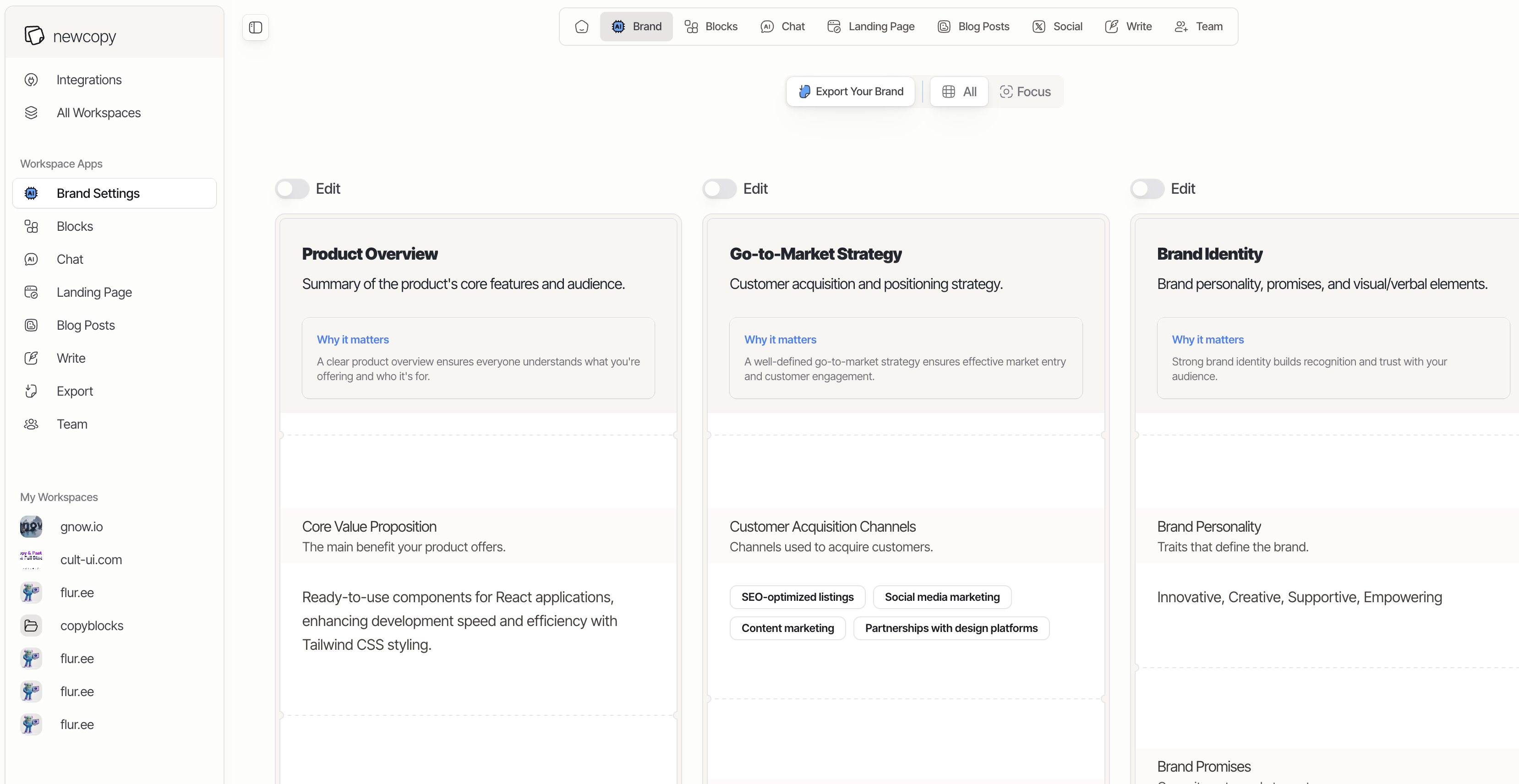This screenshot has height=784, width=1519.
Task: Open the copyblocks workspace
Action: tap(92, 626)
